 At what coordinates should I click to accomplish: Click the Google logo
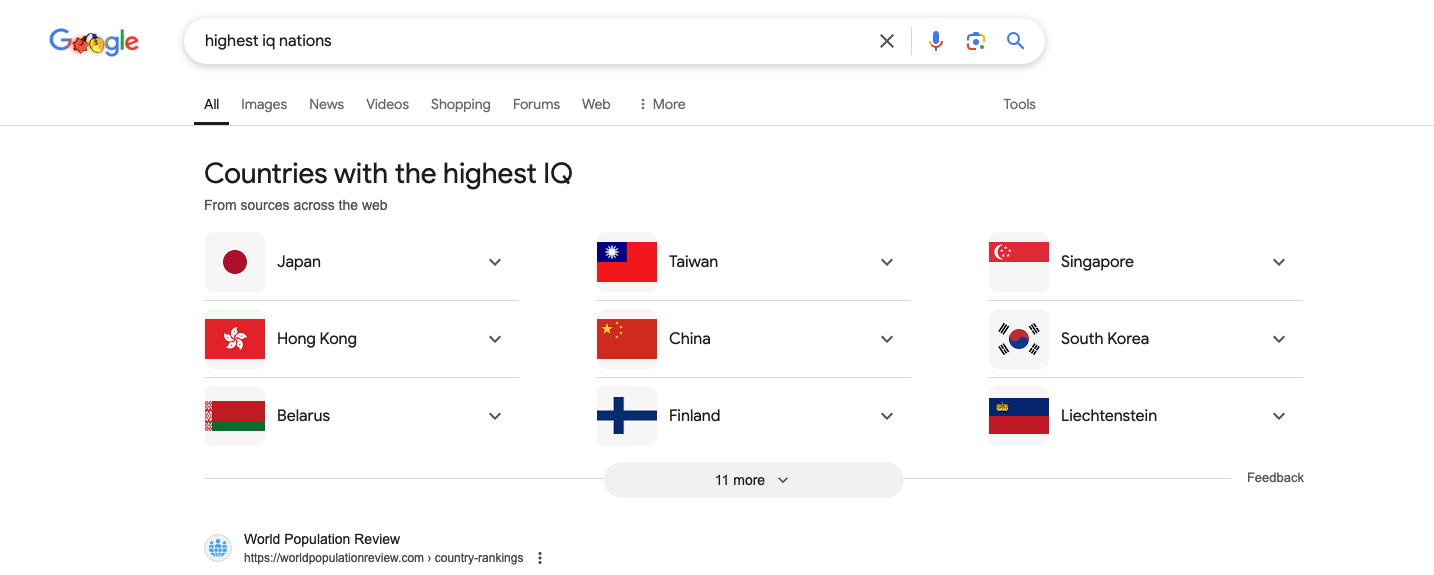click(x=94, y=42)
